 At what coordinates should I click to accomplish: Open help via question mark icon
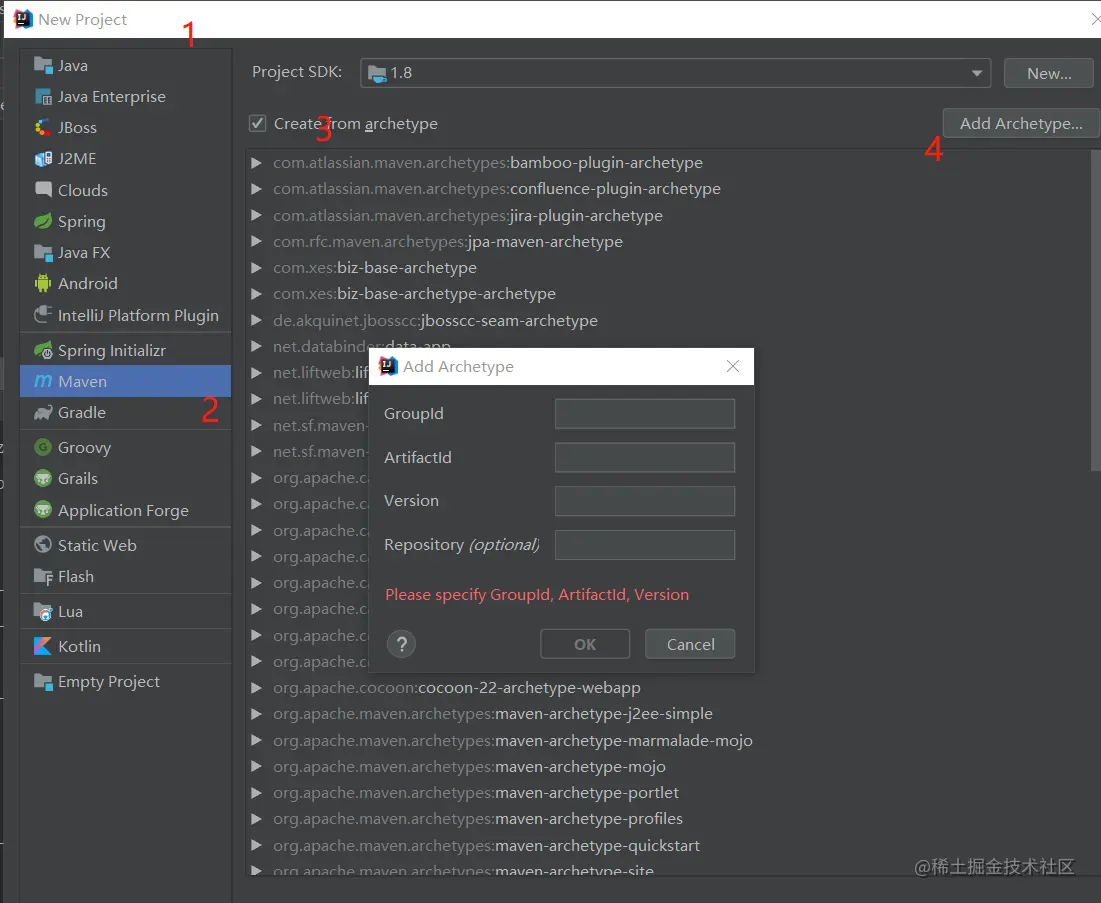point(402,644)
